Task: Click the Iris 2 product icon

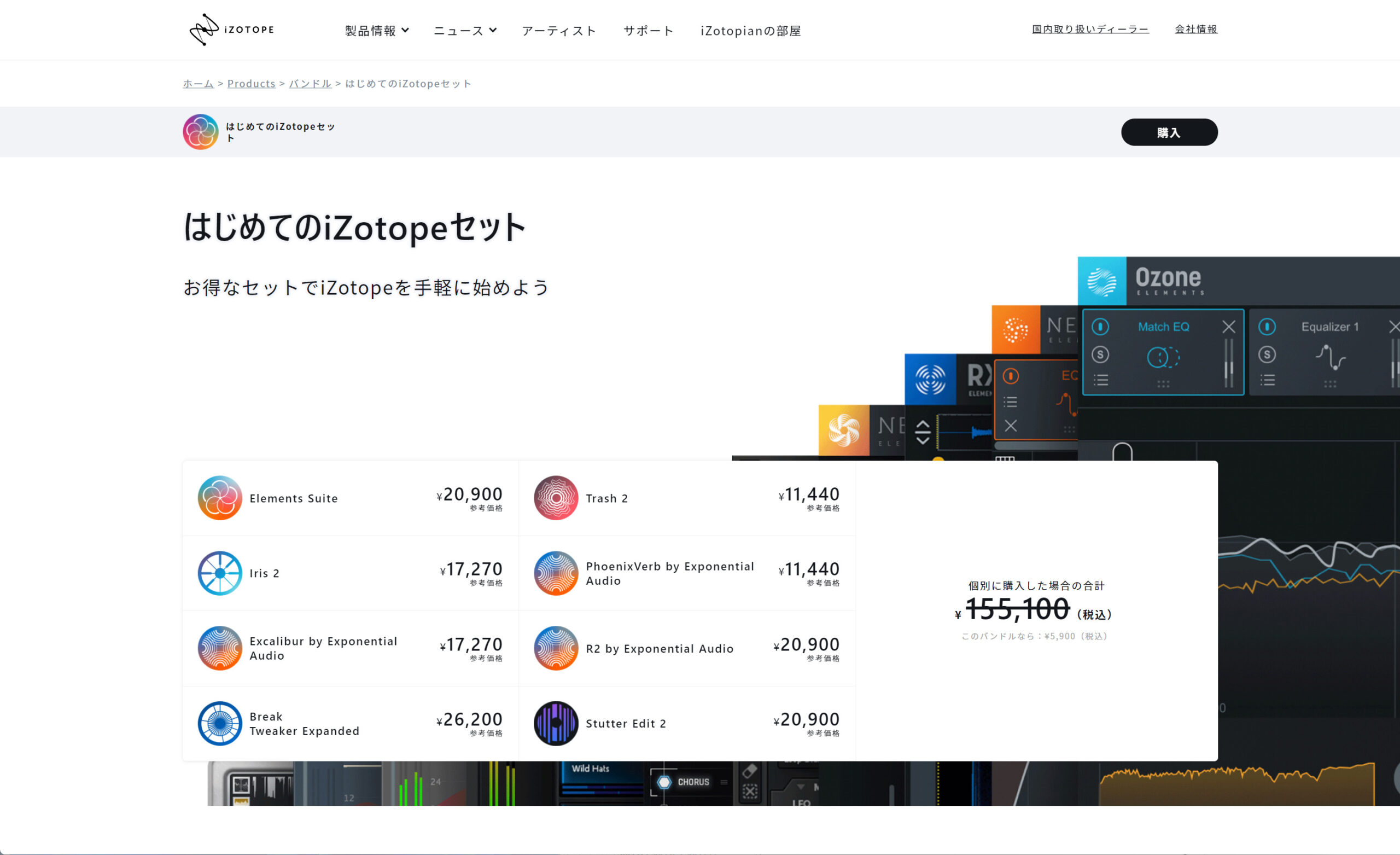Action: pyautogui.click(x=220, y=573)
